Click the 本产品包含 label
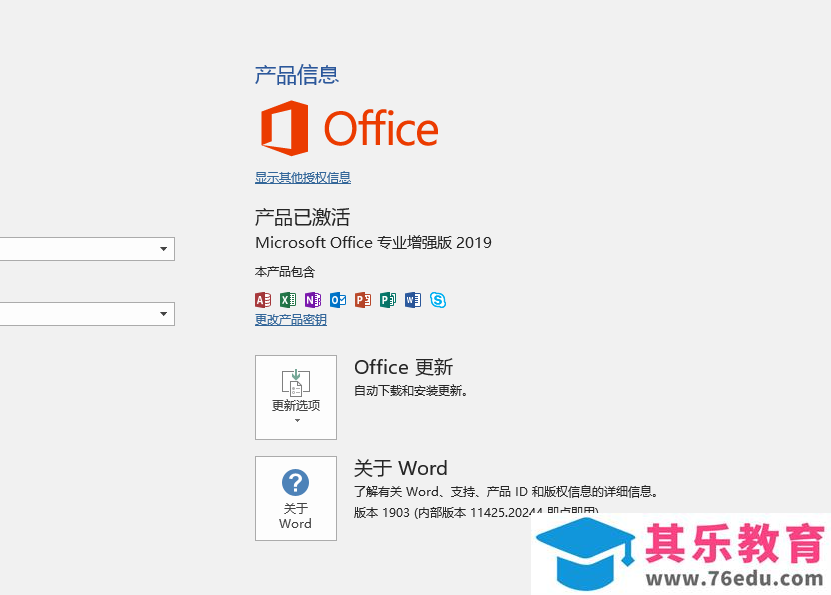The width and height of the screenshot is (831, 595). 285,272
